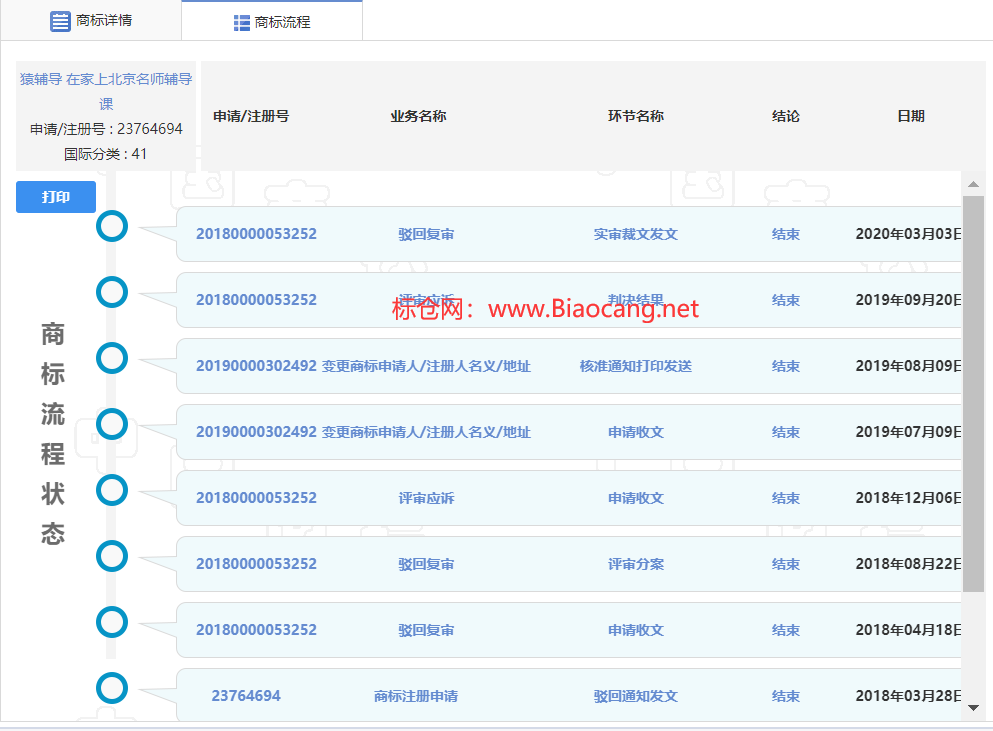Viewport: 993px width, 731px height.
Task: Click 结束 in the 2019年09月20日 row
Action: coord(786,300)
